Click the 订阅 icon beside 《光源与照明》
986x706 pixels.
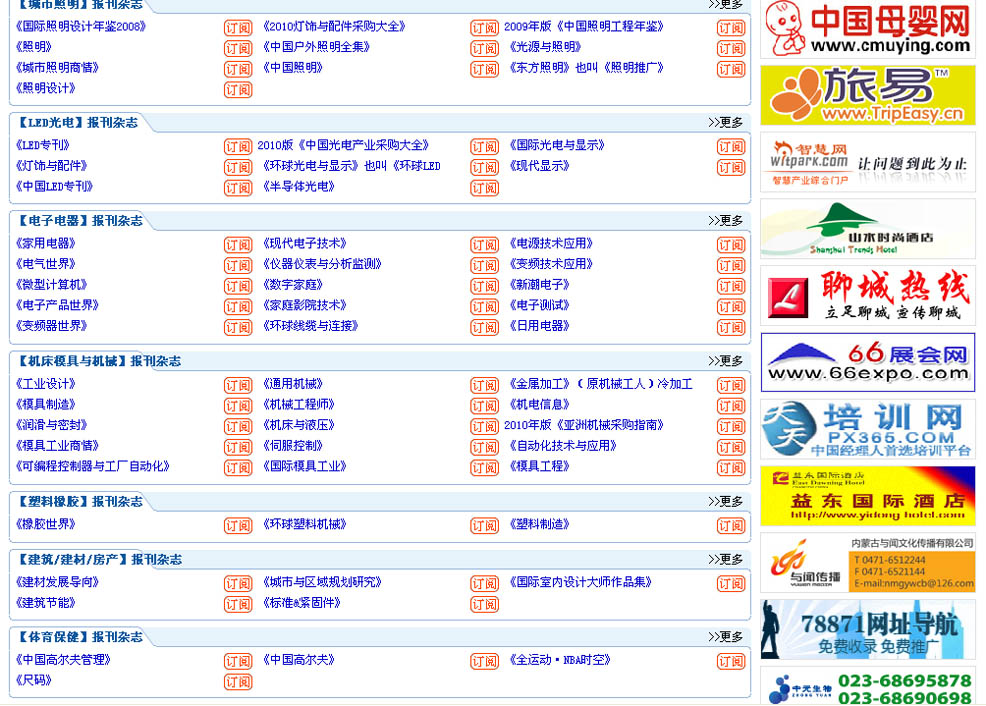coord(731,49)
